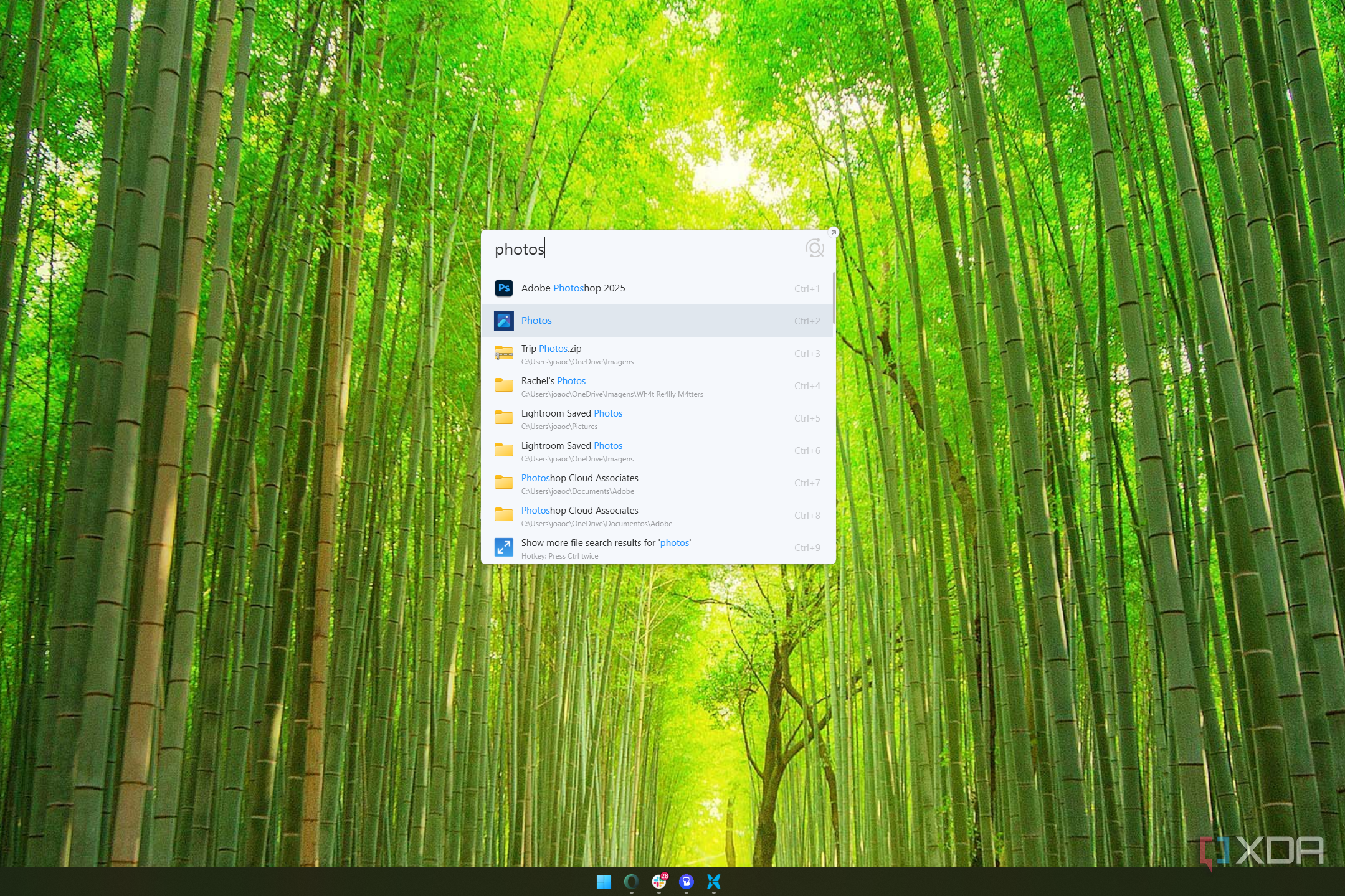1345x896 pixels.
Task: Click the Ctrl+6 shortcut label
Action: [x=807, y=450]
